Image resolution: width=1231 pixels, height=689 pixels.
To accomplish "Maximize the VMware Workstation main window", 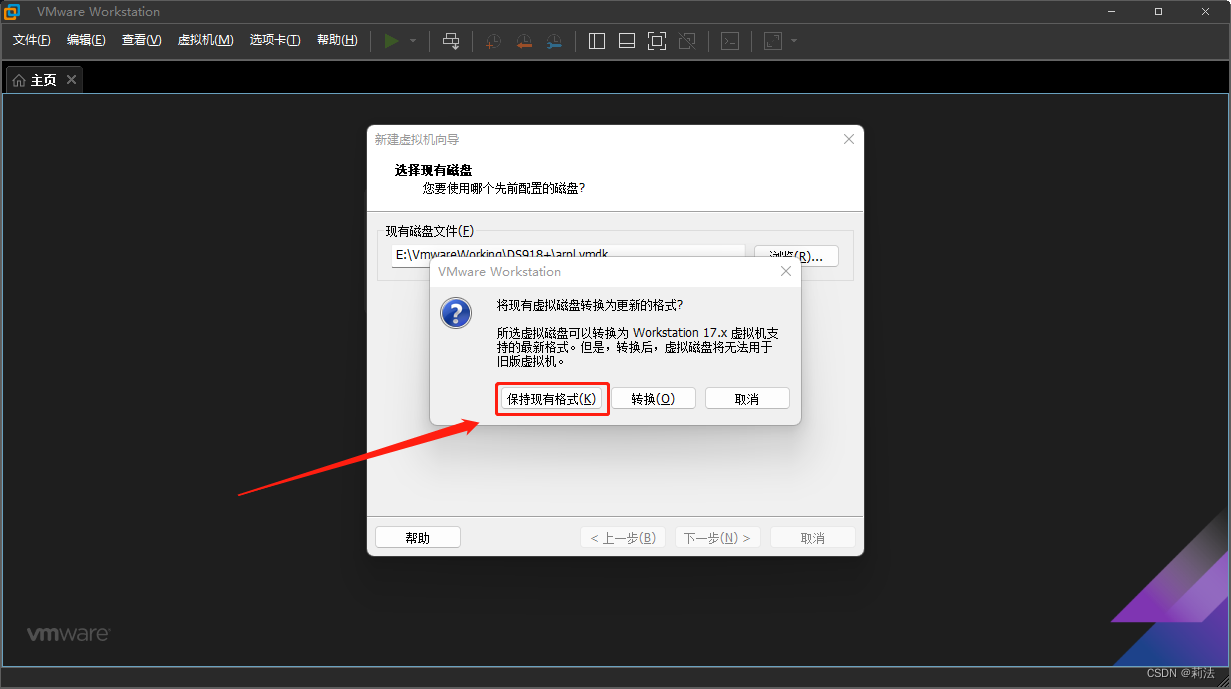I will pos(1158,12).
